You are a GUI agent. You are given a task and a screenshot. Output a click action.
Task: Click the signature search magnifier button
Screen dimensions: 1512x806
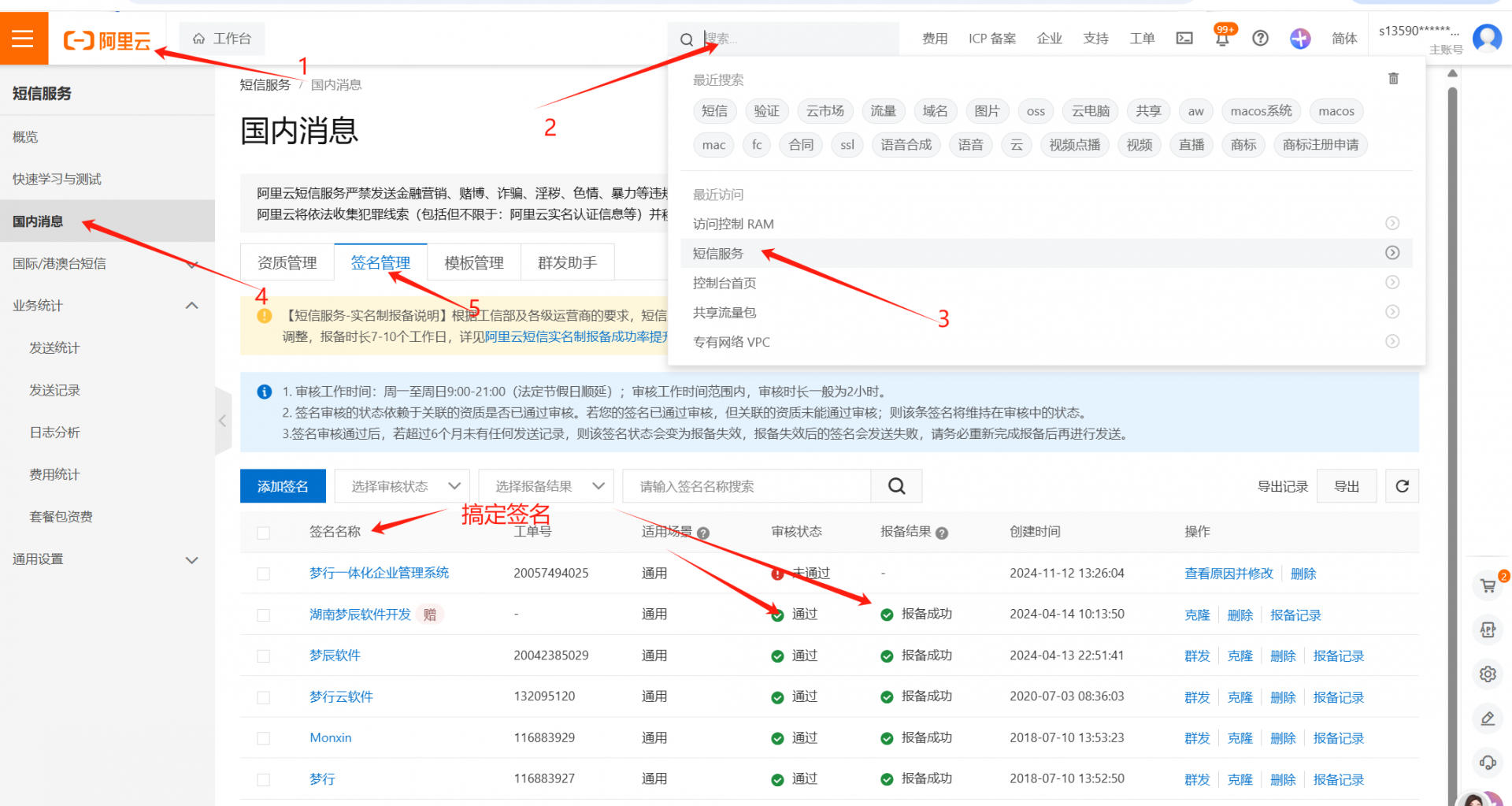pos(896,486)
